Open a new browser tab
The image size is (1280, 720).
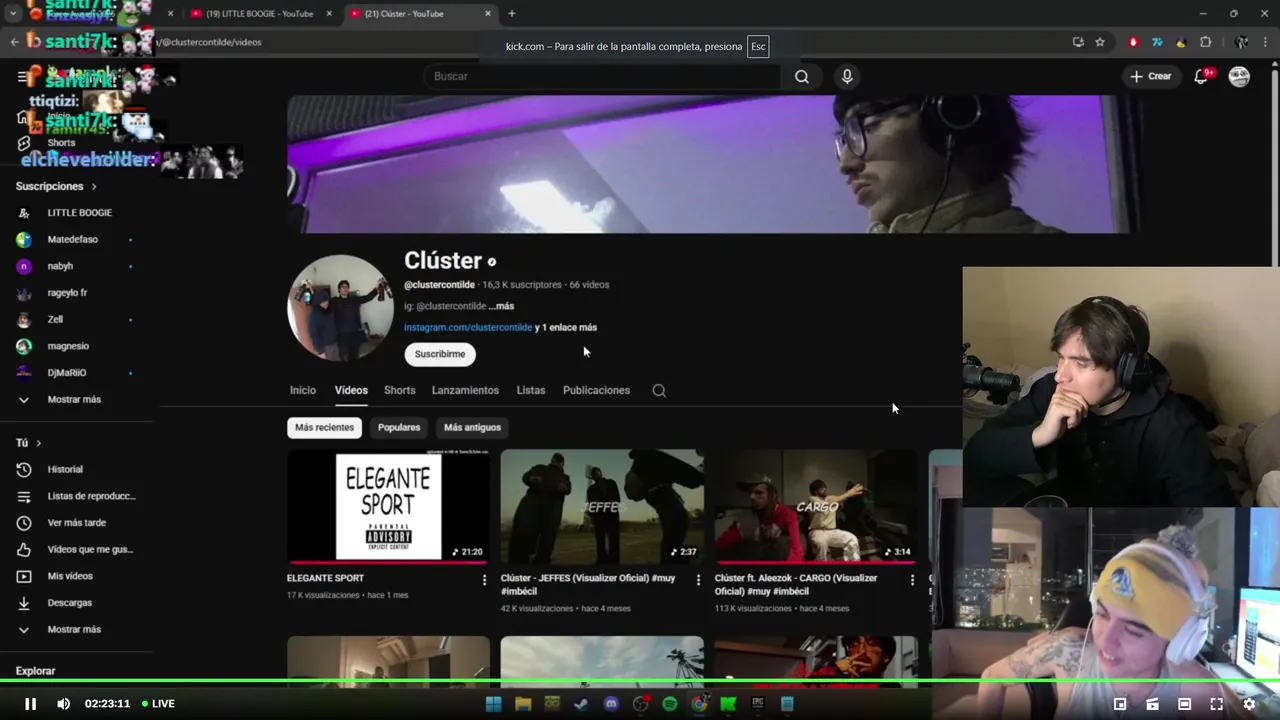pos(512,14)
